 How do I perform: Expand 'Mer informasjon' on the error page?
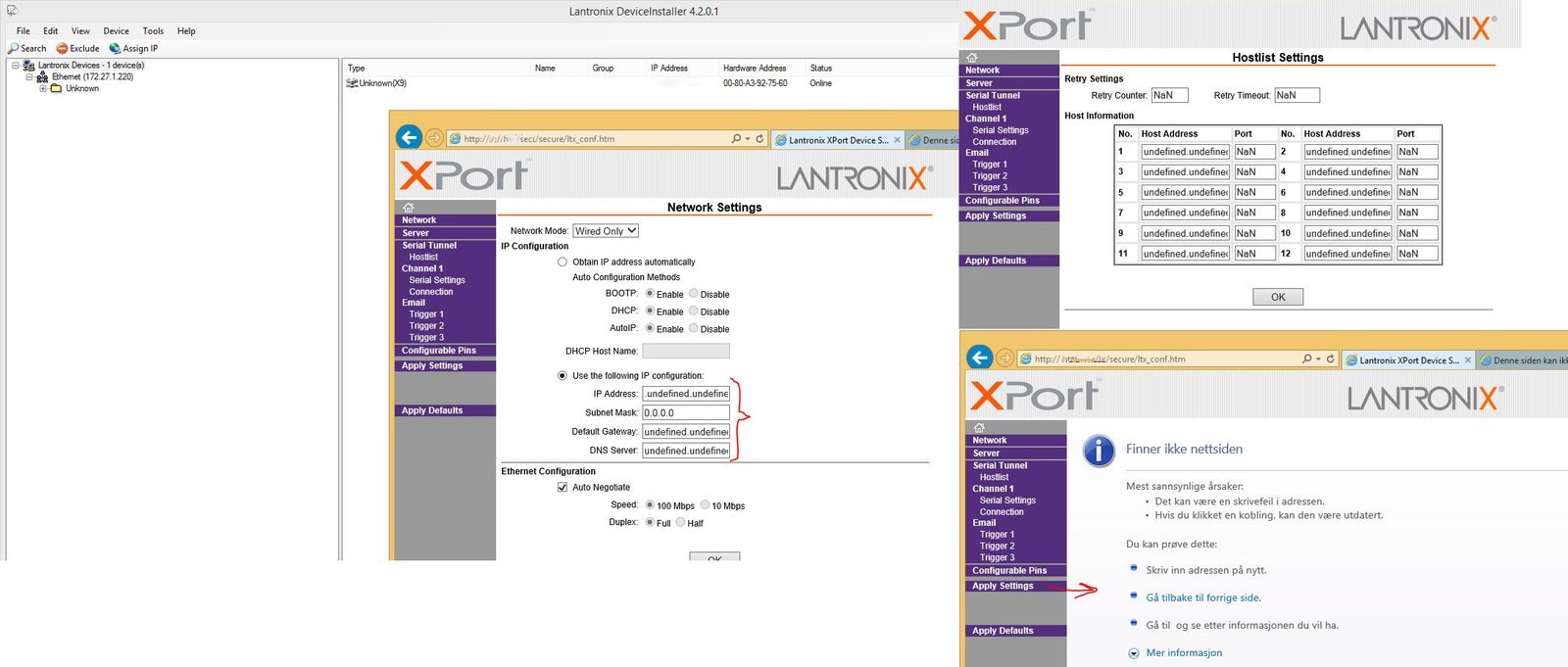1134,653
